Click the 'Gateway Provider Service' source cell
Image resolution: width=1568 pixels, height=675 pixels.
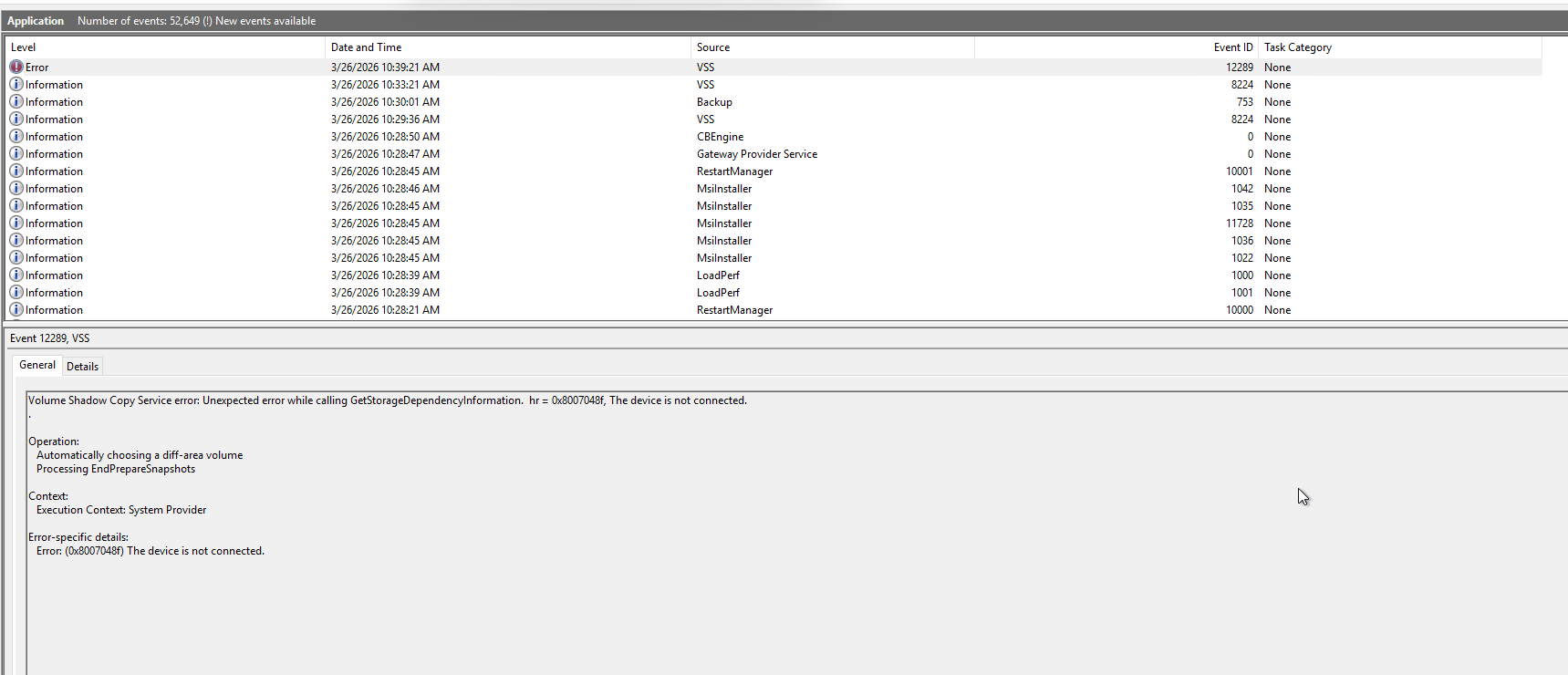(x=757, y=154)
